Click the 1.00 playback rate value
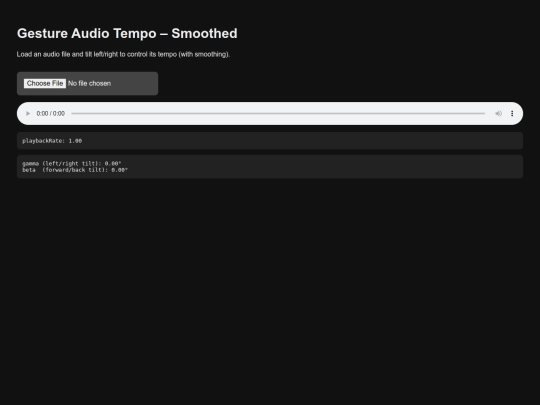The height and width of the screenshot is (405, 540). point(75,141)
